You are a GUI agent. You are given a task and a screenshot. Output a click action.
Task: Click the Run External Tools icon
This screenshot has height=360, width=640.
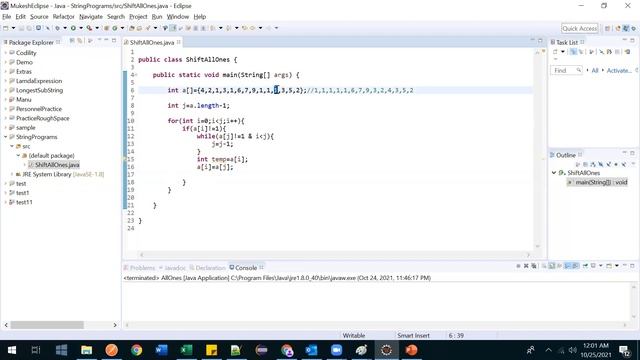click(x=89, y=28)
